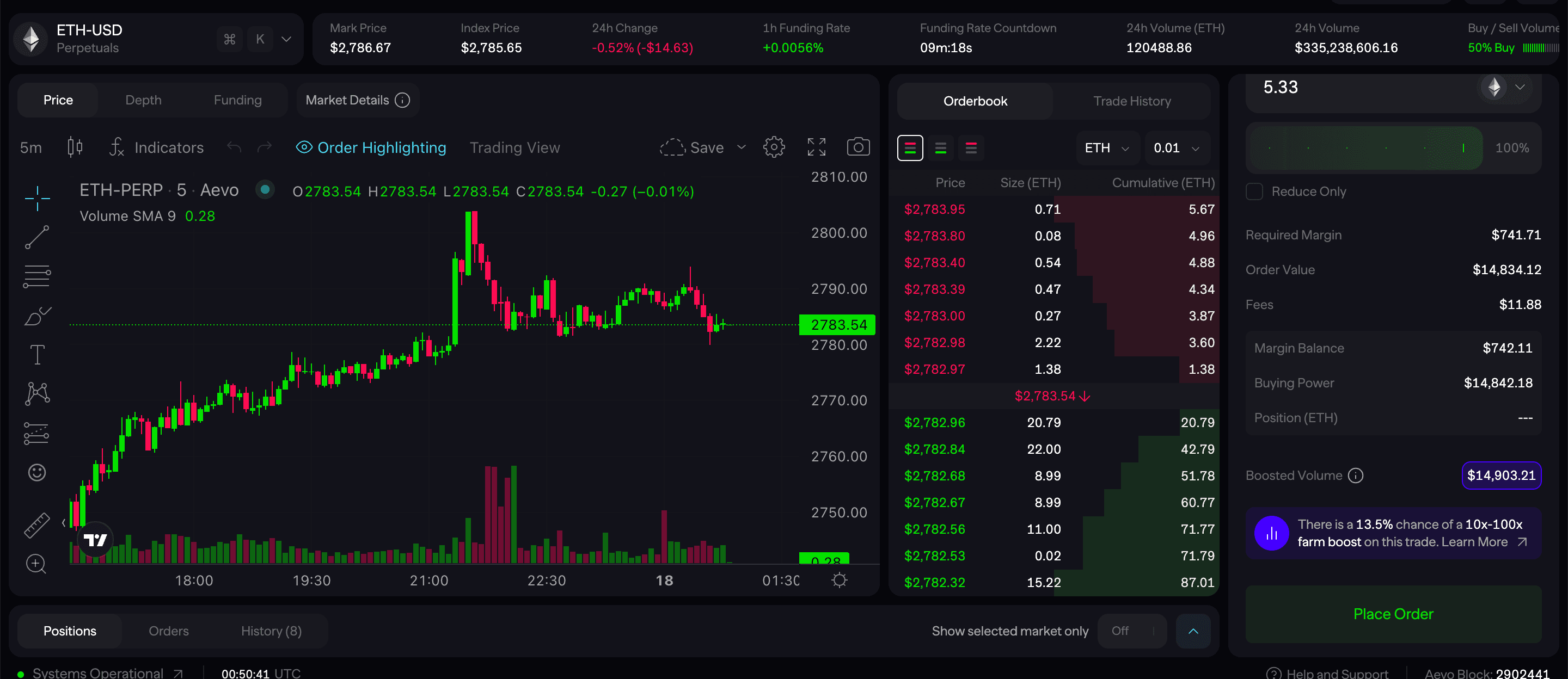Click the Buy / Sell Volume bar
This screenshot has width=1568, height=679.
pyautogui.click(x=1540, y=48)
